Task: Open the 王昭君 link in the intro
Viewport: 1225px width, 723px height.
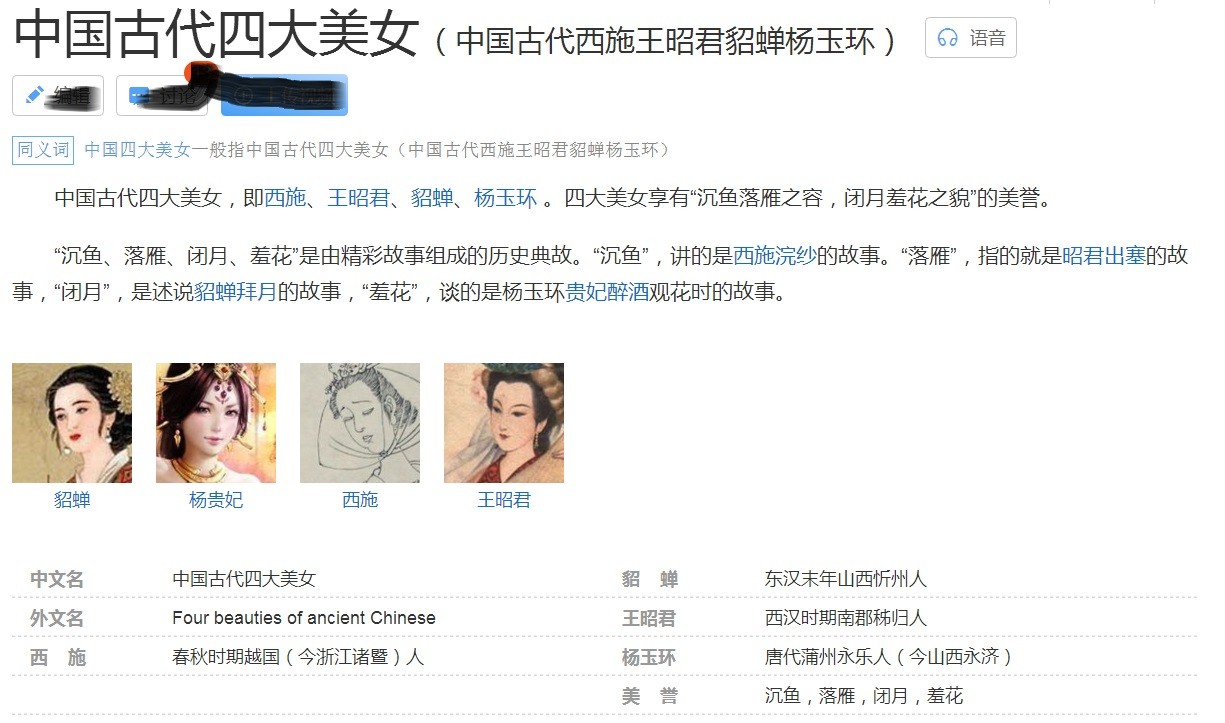Action: (x=358, y=198)
